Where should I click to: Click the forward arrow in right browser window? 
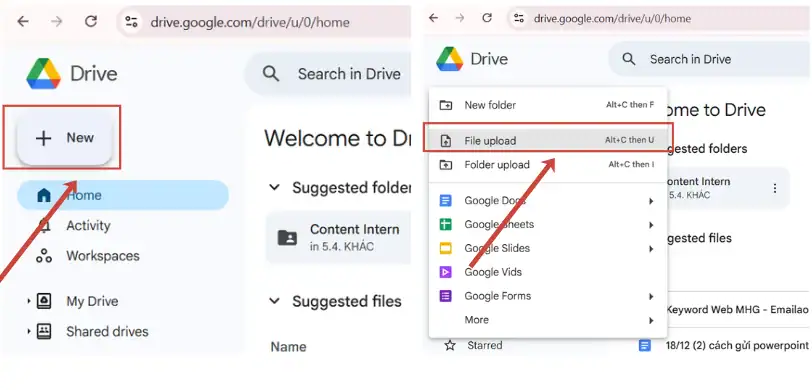coord(459,18)
